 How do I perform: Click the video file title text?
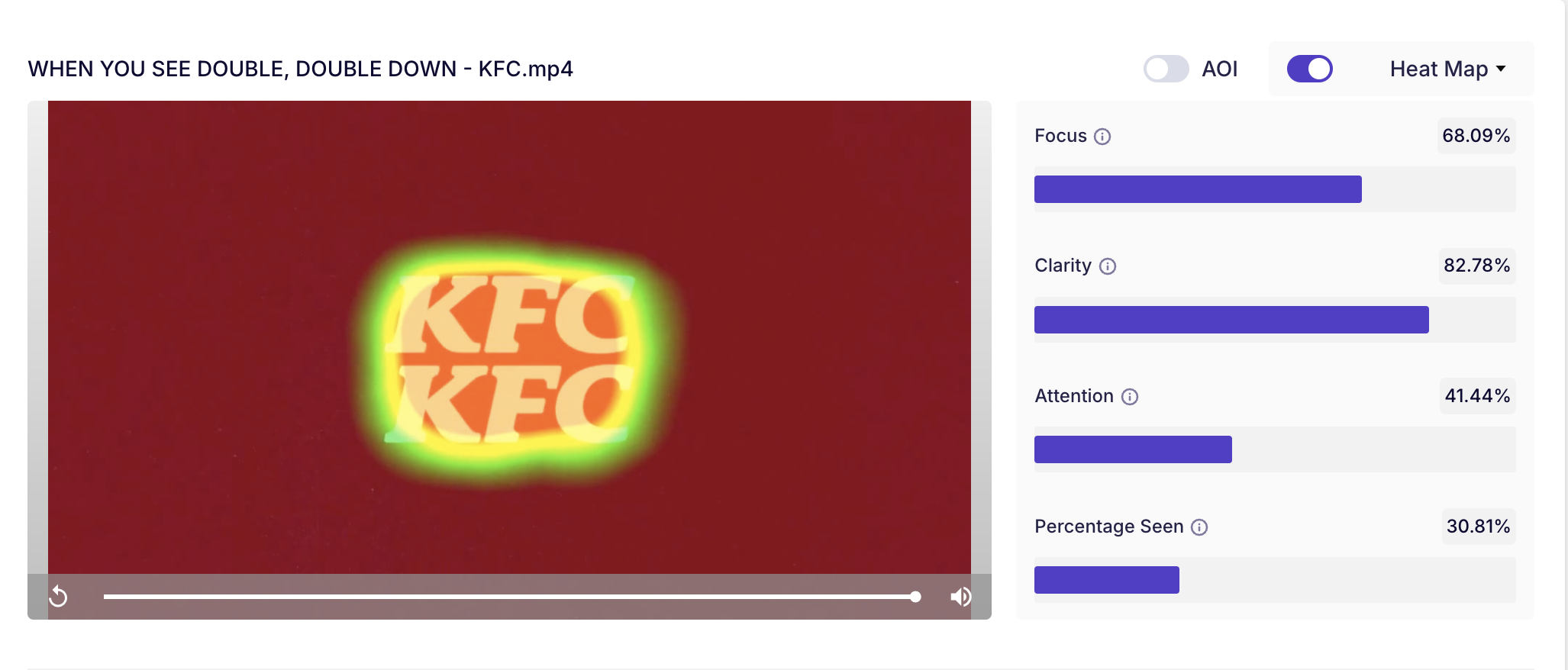(x=301, y=69)
